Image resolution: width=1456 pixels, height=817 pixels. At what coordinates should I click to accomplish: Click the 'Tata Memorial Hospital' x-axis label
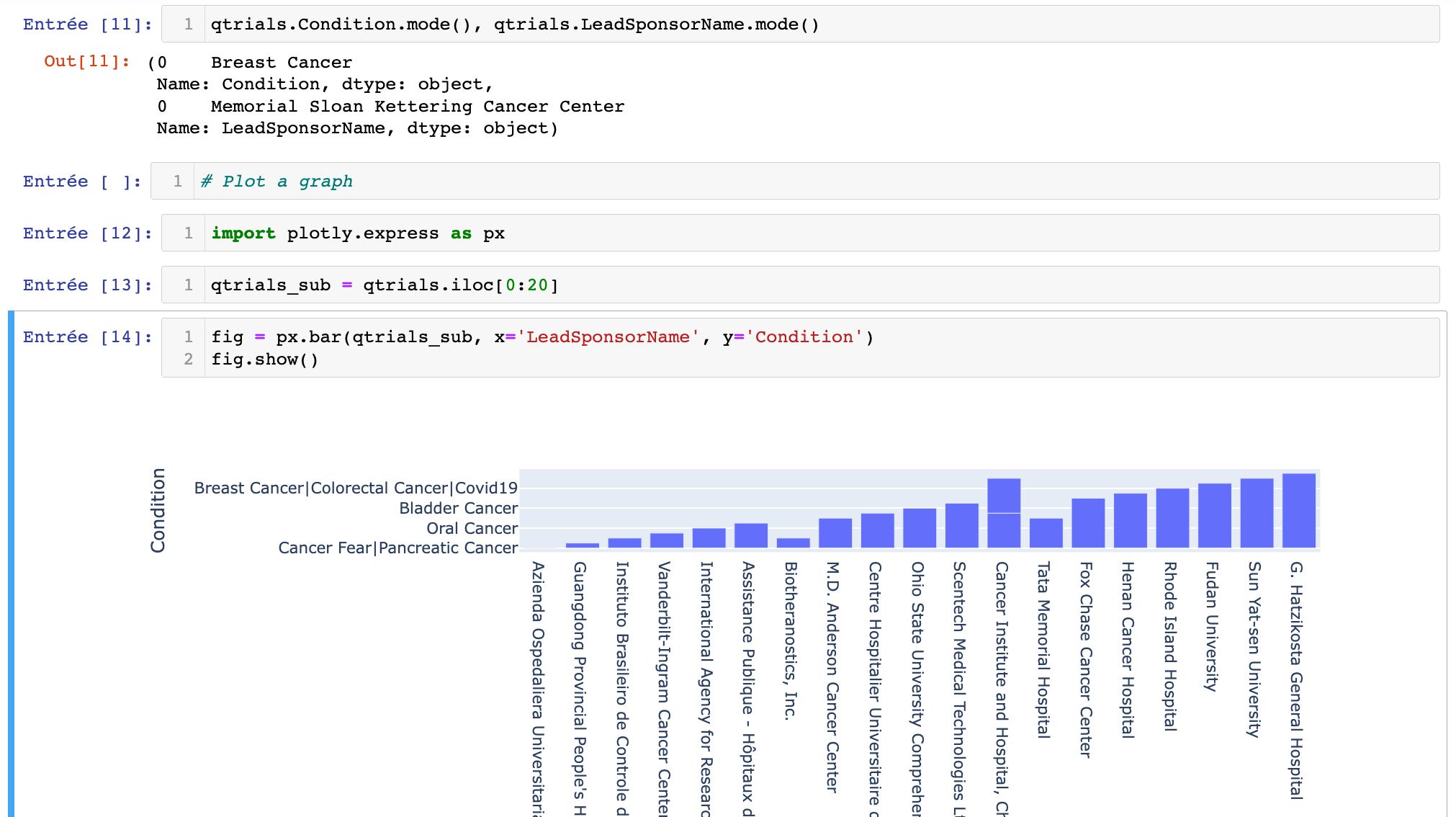coord(1044,650)
